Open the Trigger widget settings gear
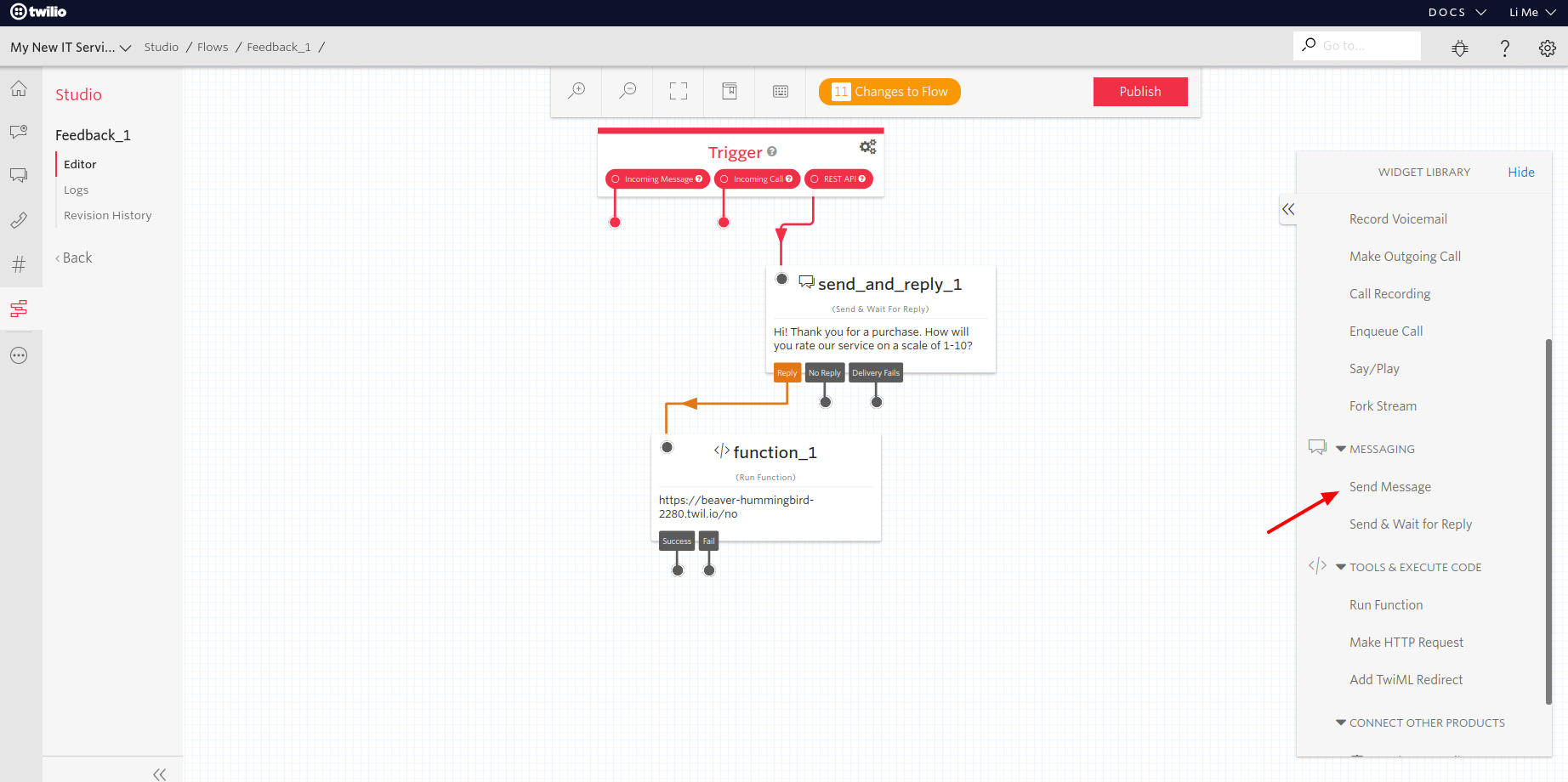This screenshot has width=1568, height=782. point(867,146)
